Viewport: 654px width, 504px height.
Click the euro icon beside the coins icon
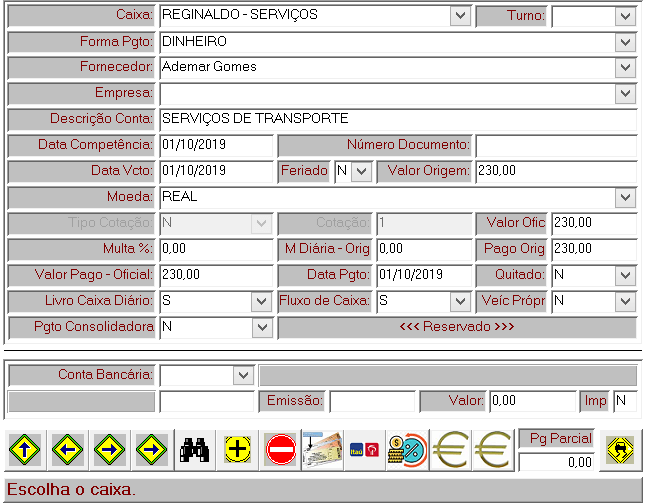pyautogui.click(x=450, y=450)
